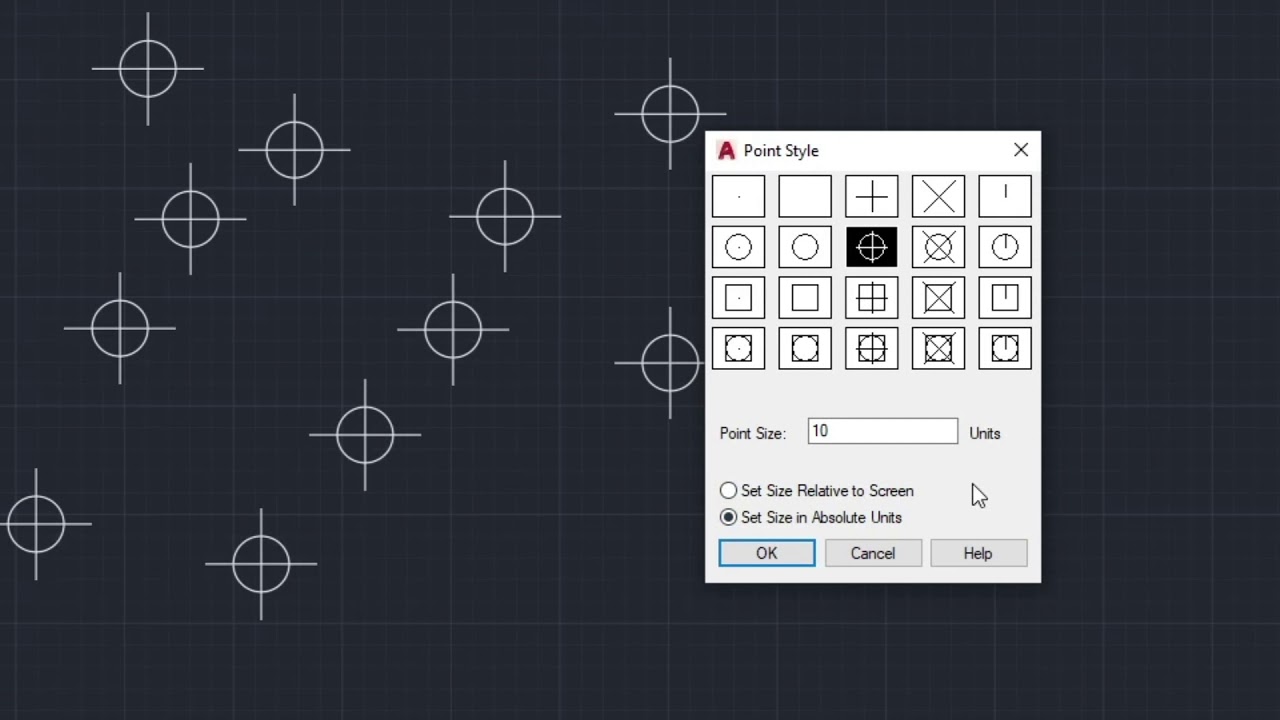Image resolution: width=1280 pixels, height=720 pixels.
Task: Pick the short vertical tick point style
Action: [x=1005, y=196]
